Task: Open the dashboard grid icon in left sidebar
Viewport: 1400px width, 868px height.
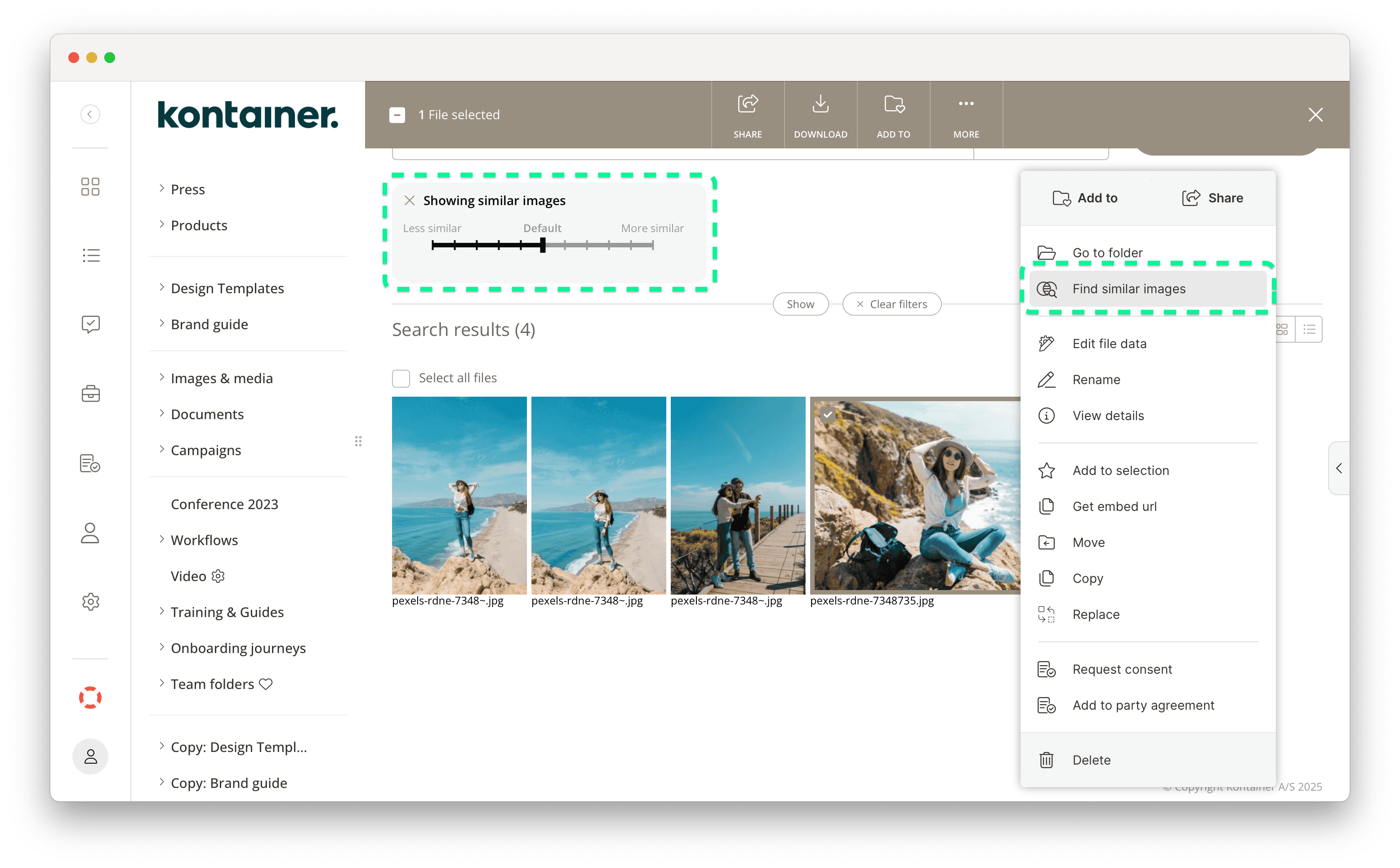Action: 90,186
